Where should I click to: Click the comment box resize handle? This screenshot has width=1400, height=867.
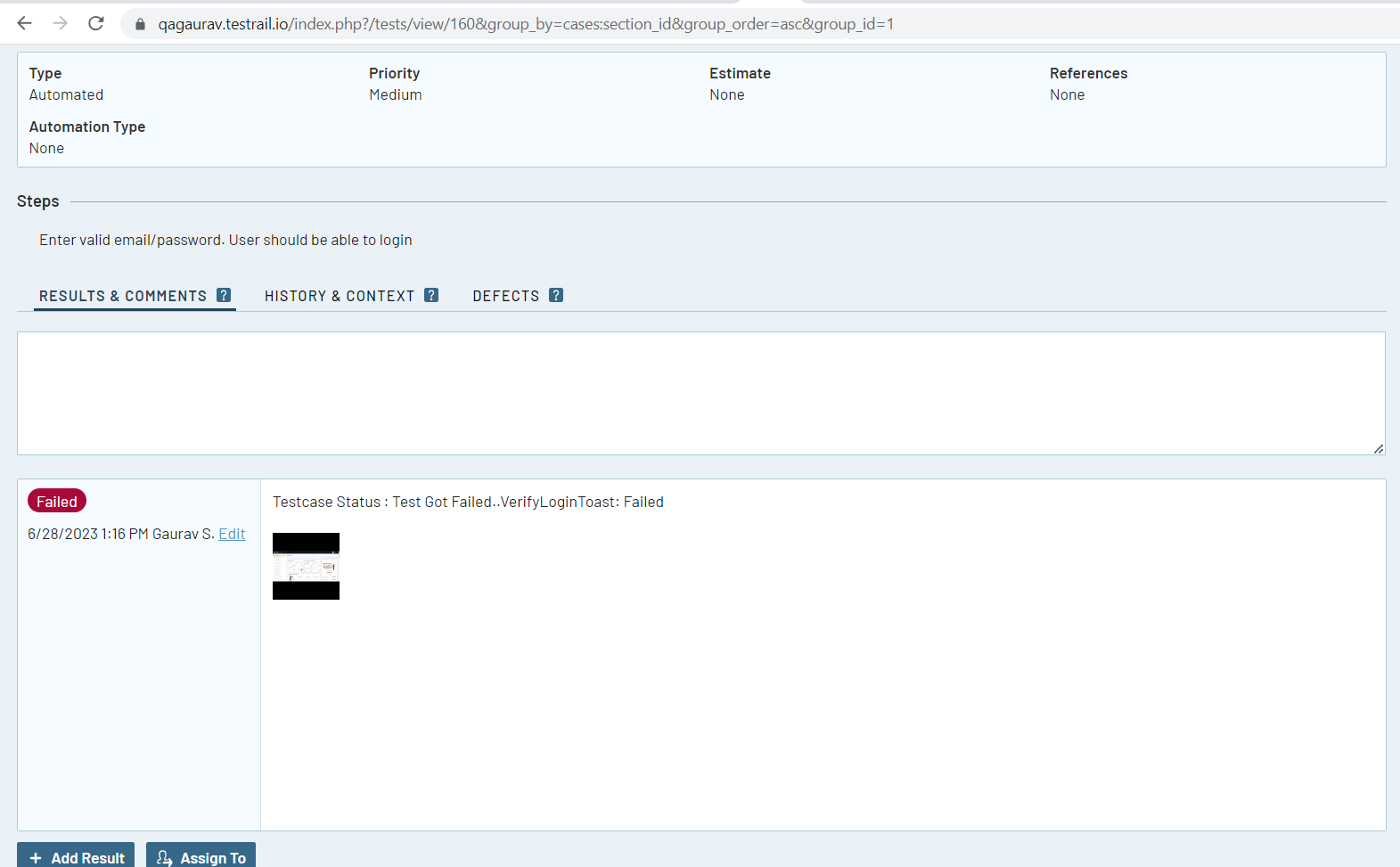pos(1379,448)
